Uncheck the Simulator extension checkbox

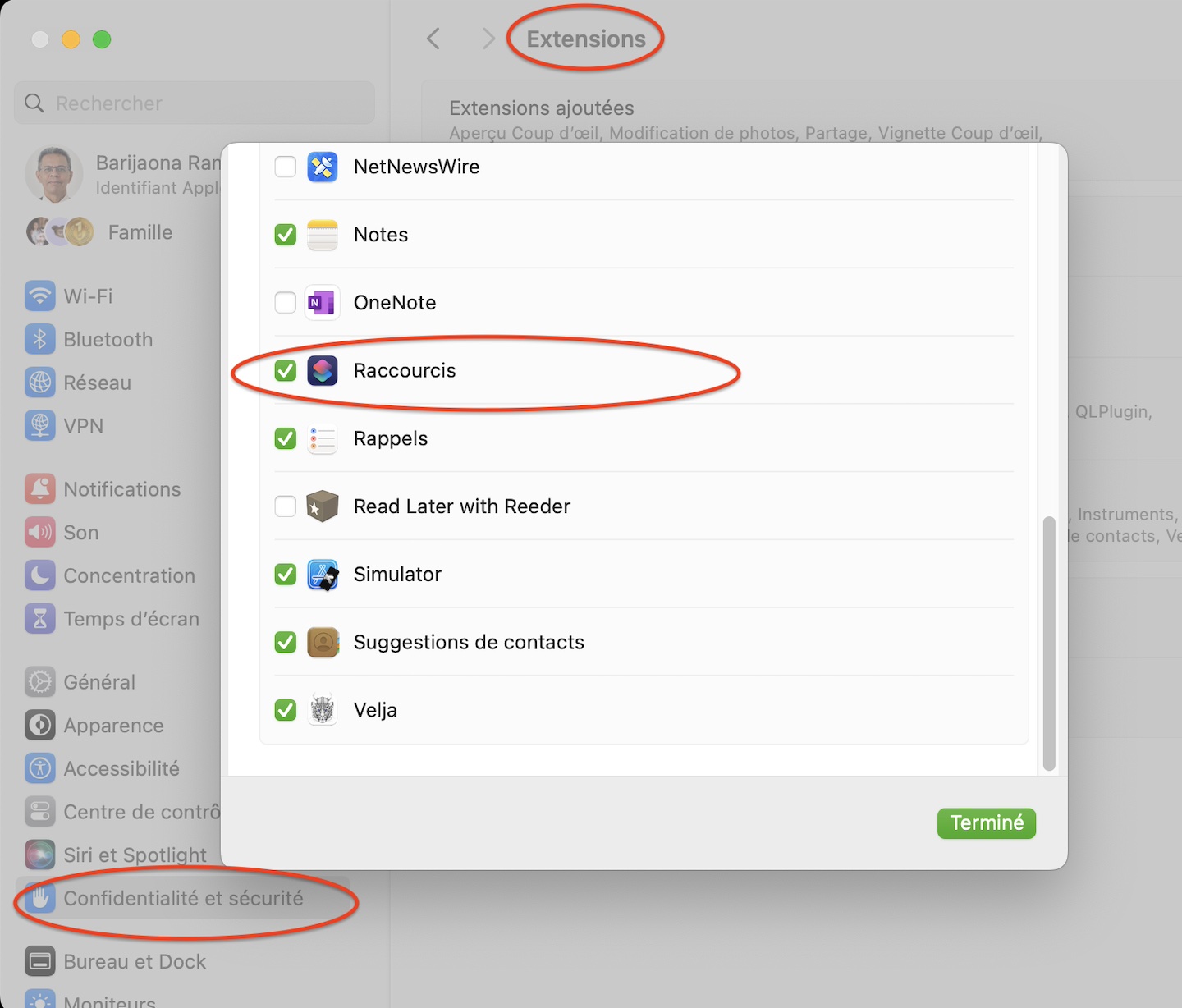point(286,575)
